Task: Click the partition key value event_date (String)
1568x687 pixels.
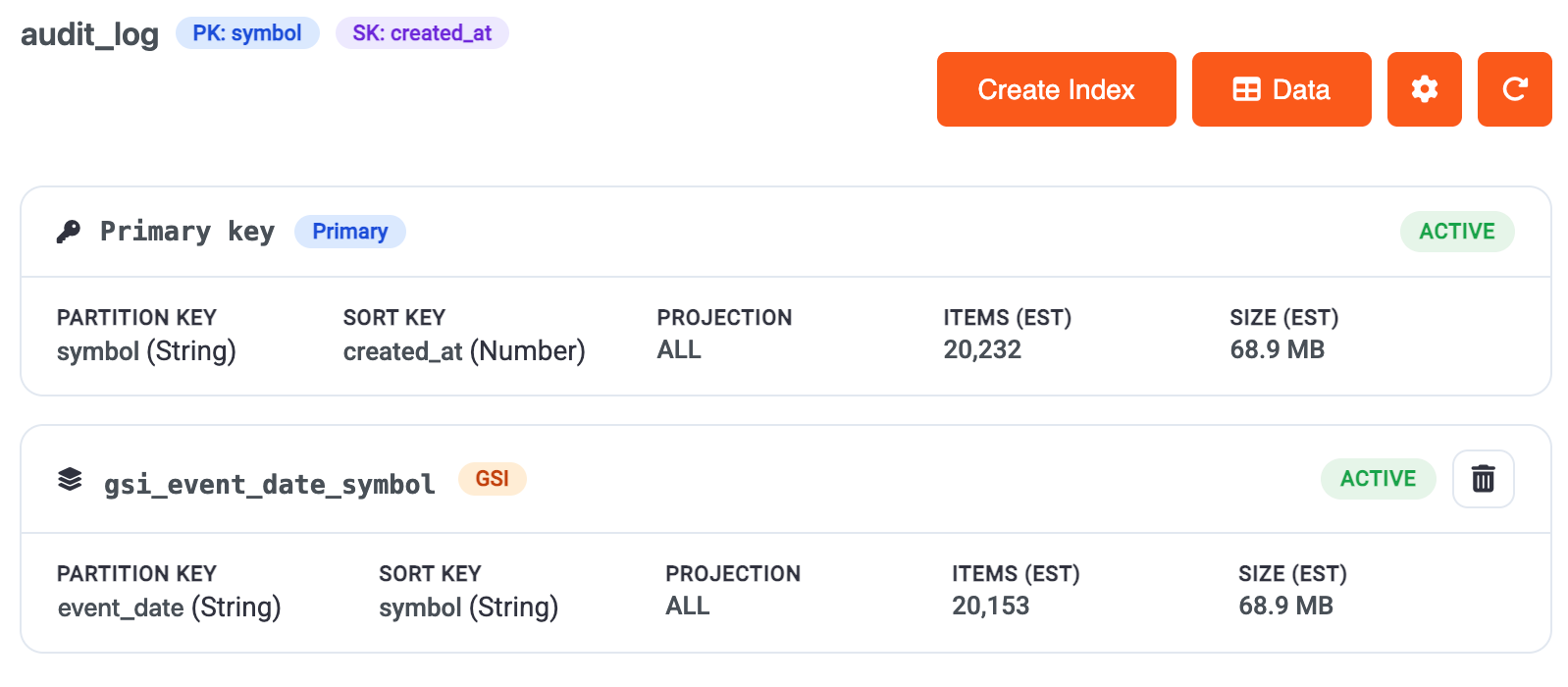Action: point(170,607)
